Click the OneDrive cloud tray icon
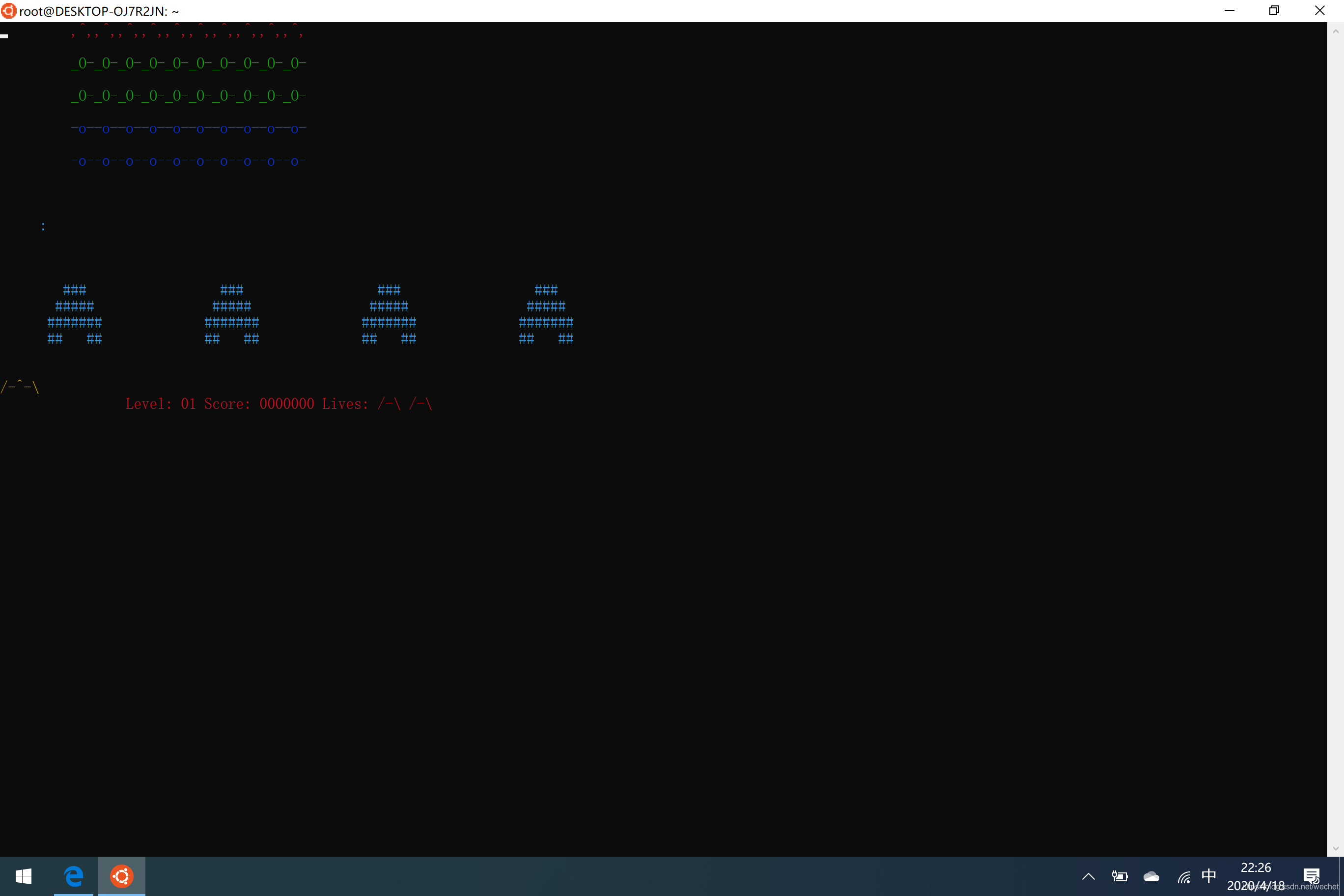This screenshot has height=896, width=1344. coord(1151,876)
